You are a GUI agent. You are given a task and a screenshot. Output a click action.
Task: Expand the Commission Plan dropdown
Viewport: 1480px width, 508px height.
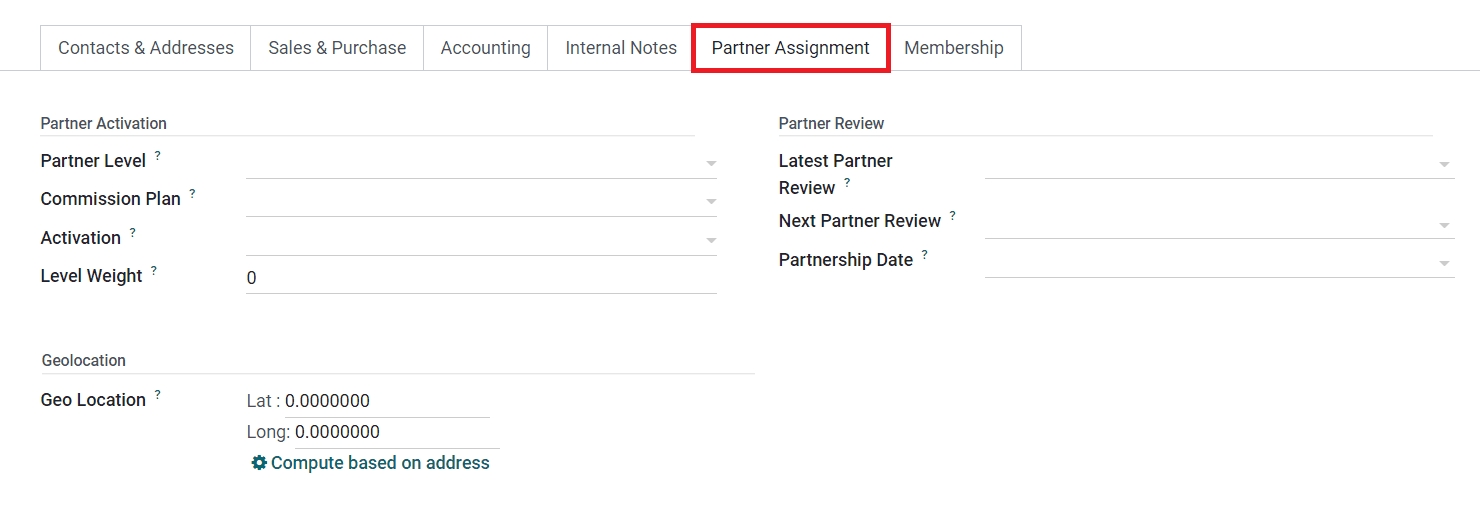point(710,201)
